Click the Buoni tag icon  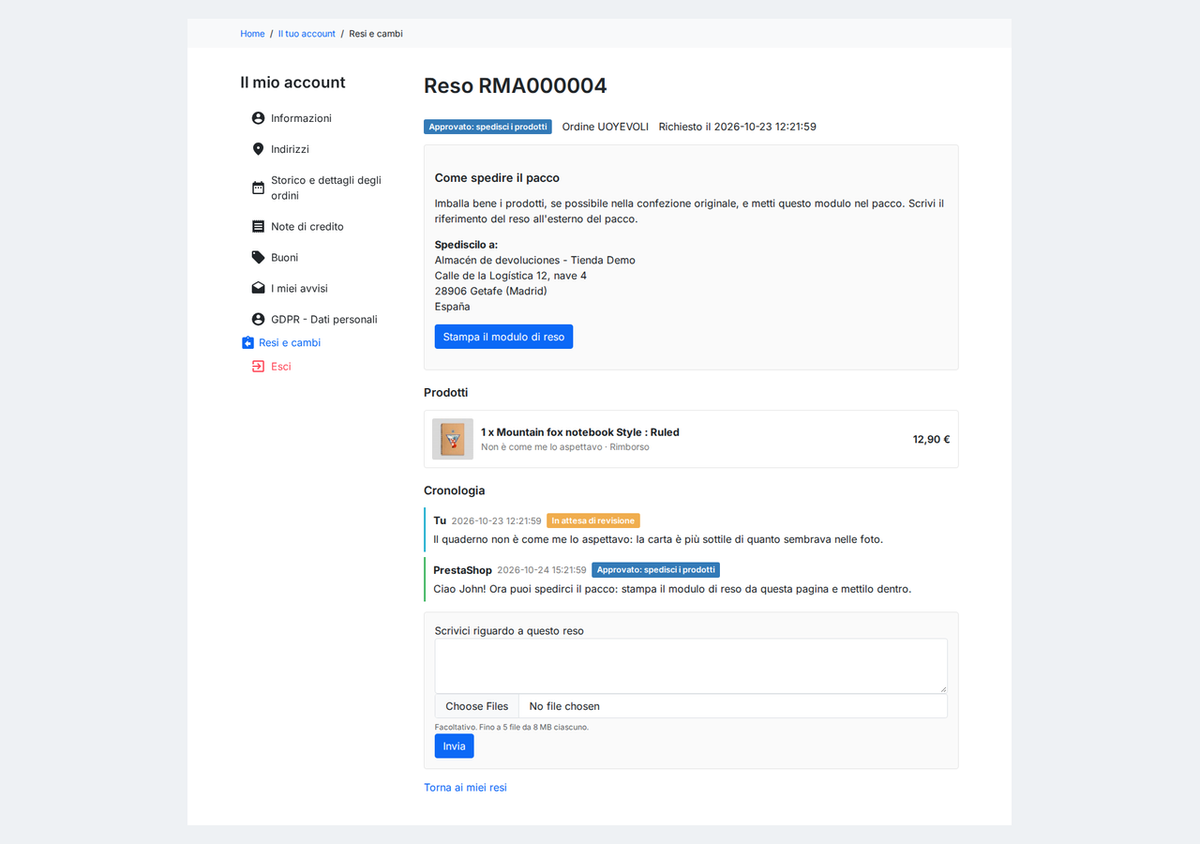click(x=258, y=258)
